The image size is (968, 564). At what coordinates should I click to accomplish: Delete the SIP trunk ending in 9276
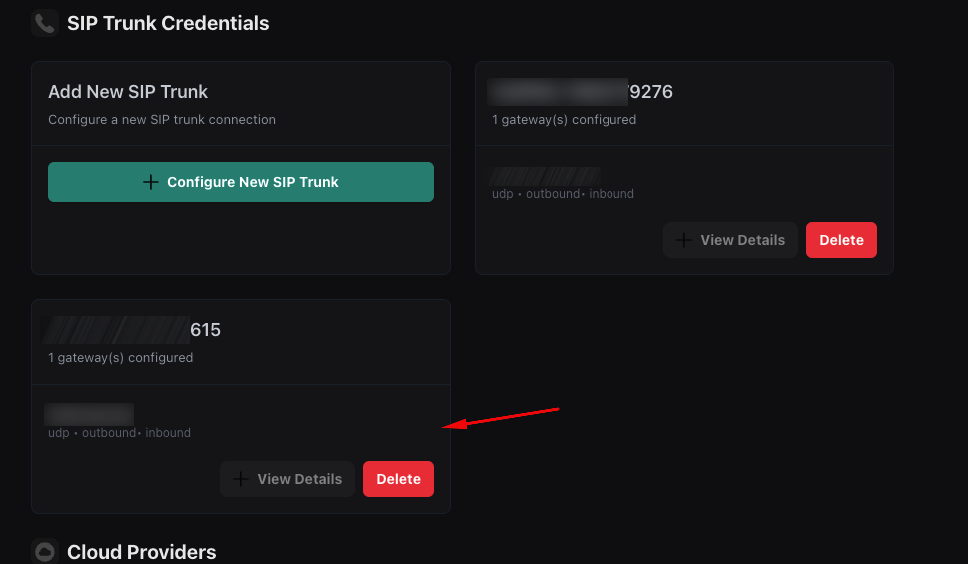841,240
